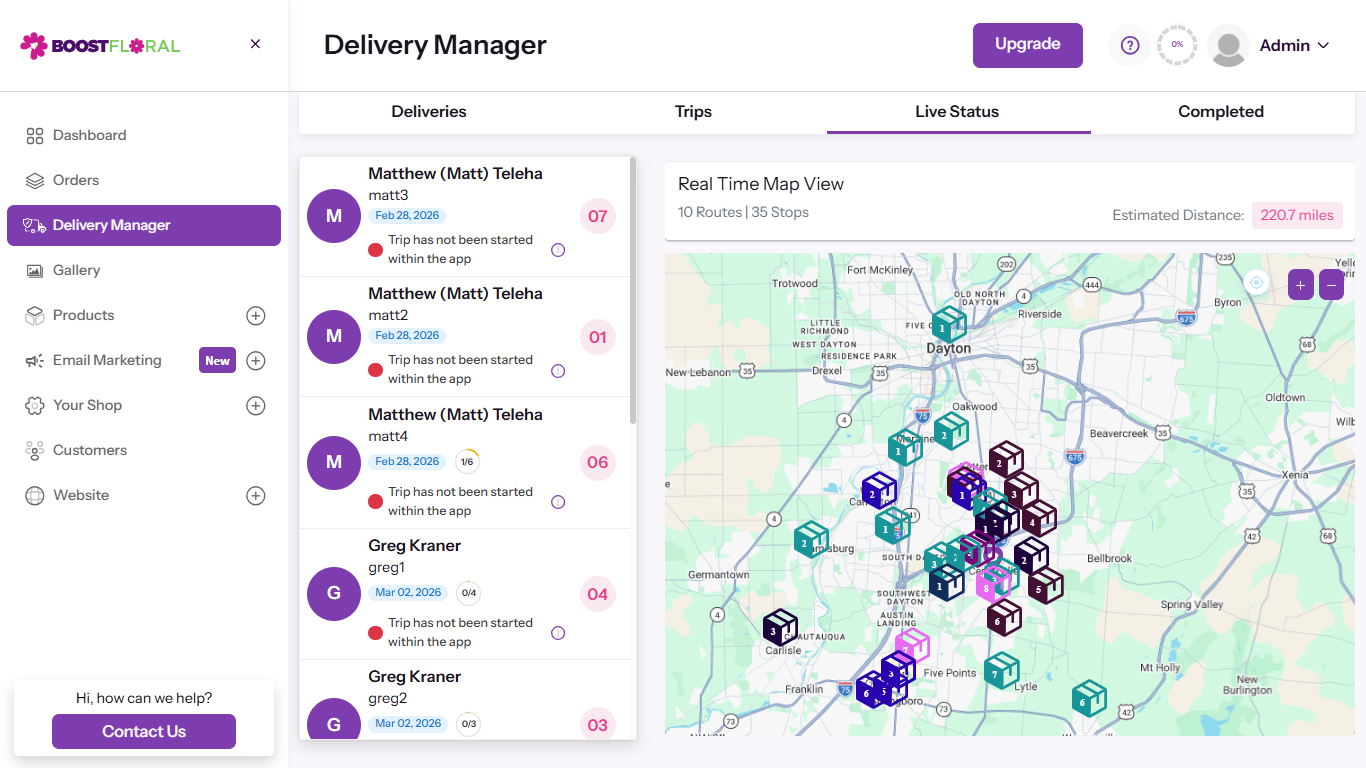
Task: Click the Email Marketing megaphone icon
Action: (35, 360)
